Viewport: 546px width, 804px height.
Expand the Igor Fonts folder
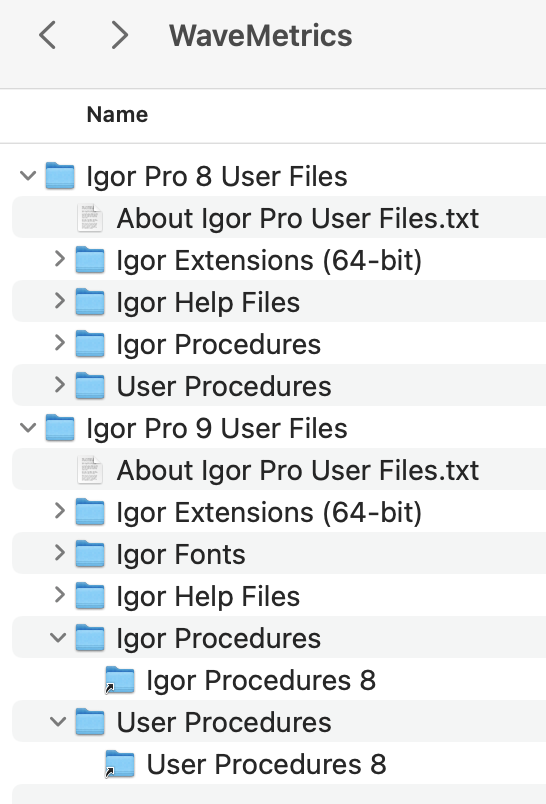pos(59,553)
